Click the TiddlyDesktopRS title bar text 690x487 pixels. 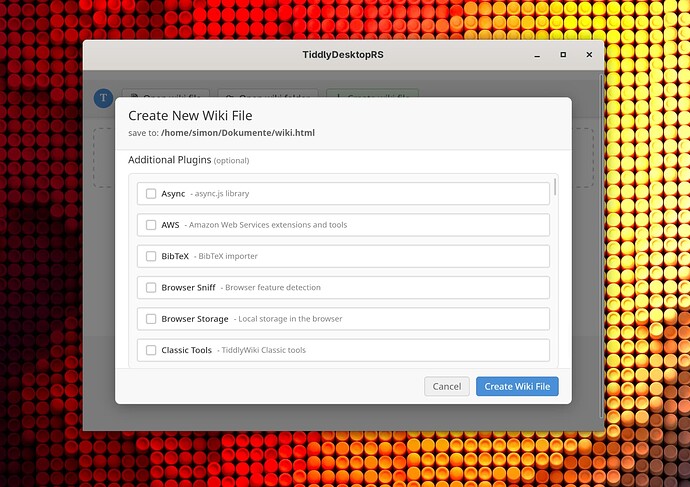coord(343,55)
